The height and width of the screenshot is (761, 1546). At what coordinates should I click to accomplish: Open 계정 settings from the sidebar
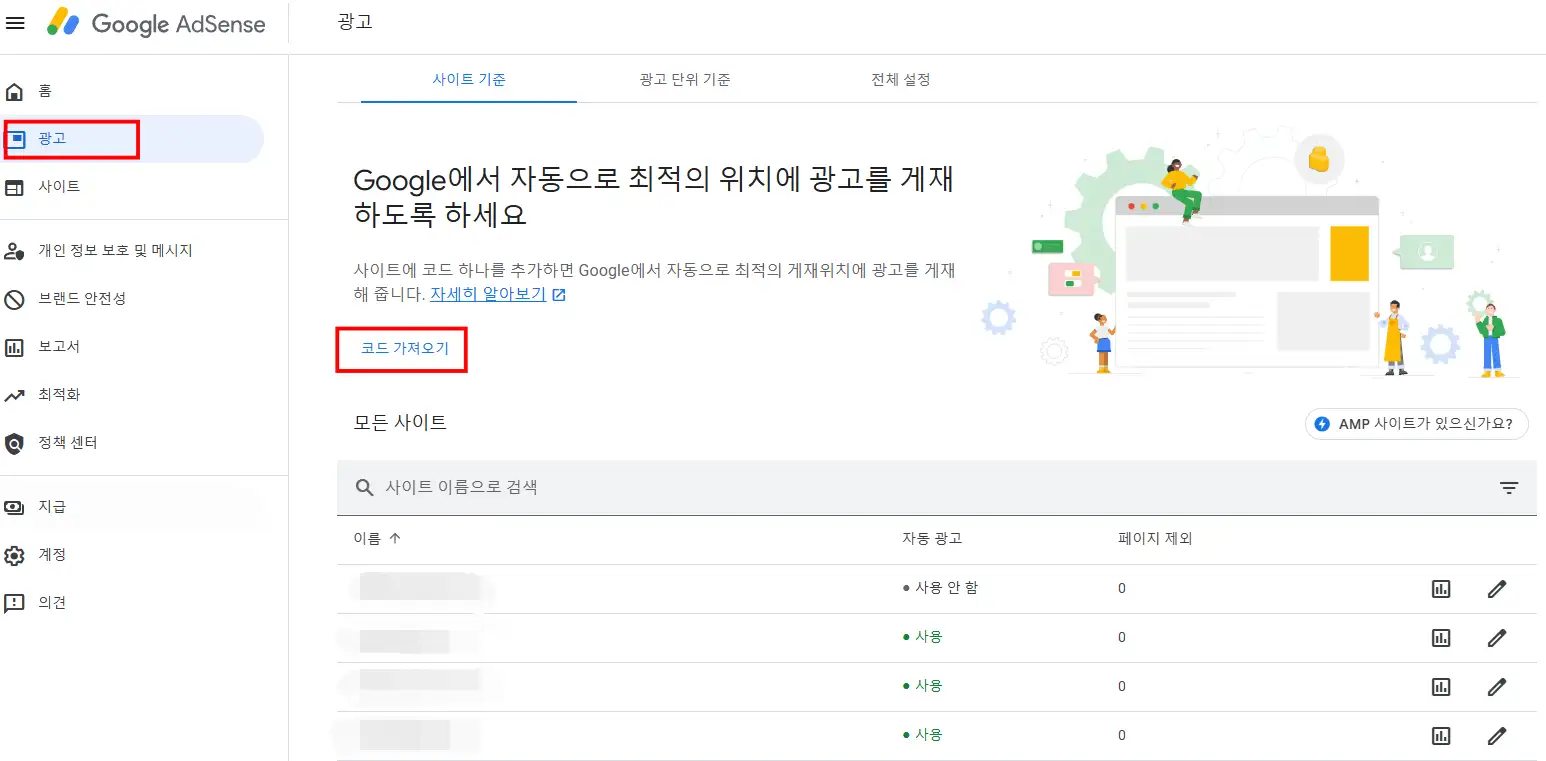pyautogui.click(x=50, y=554)
